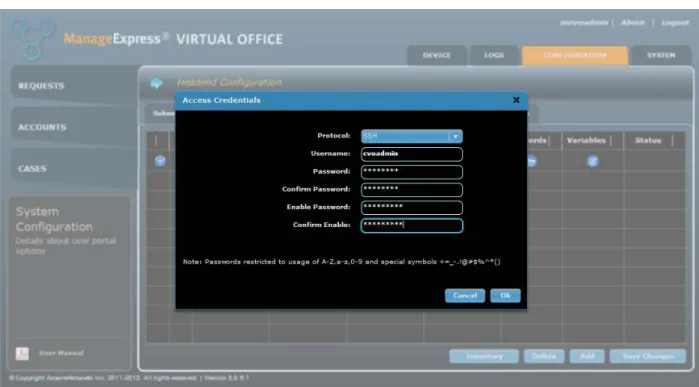Click the logged-in username link at top
Screen dimensions: 699x387
click(x=584, y=22)
